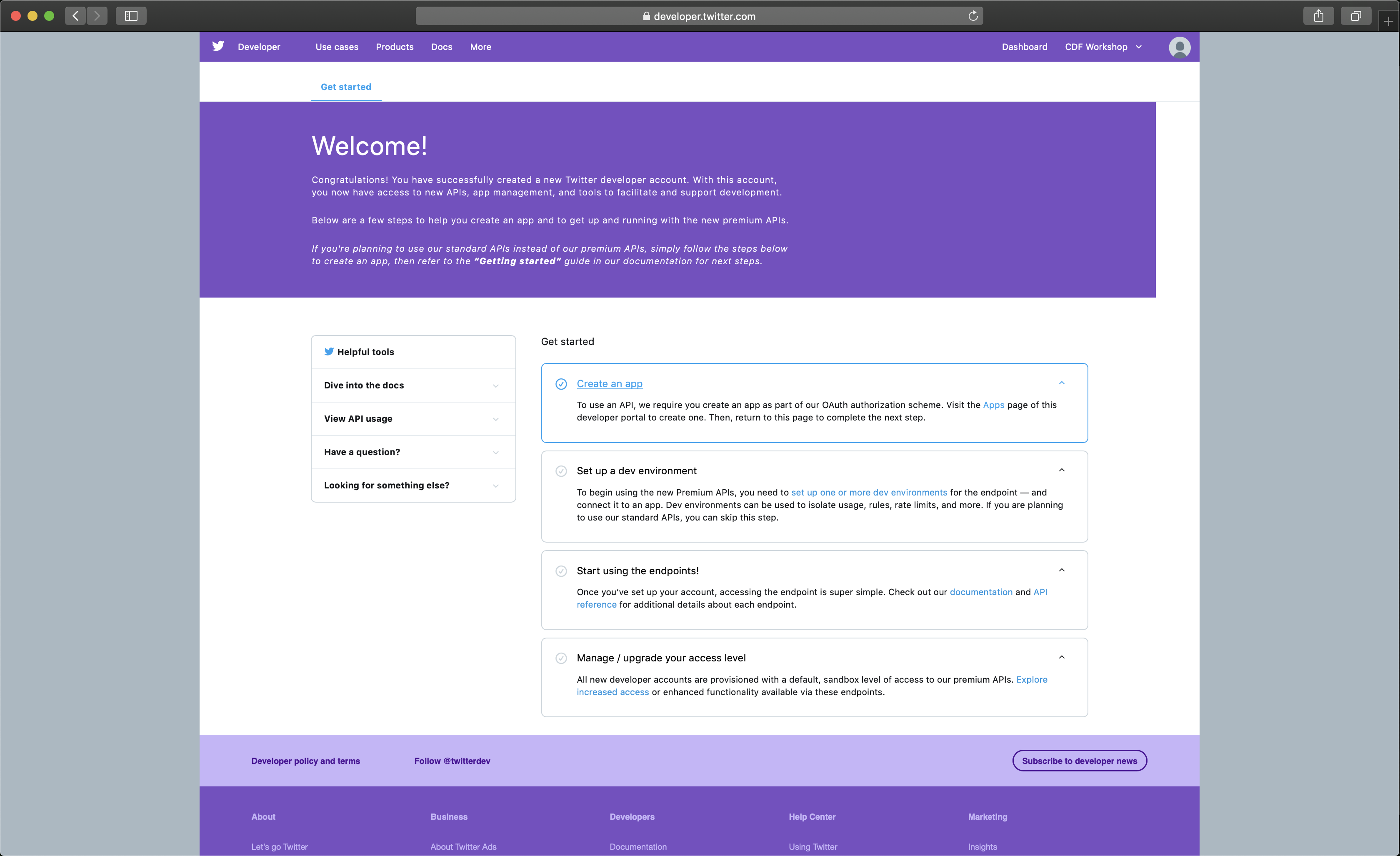The image size is (1400, 856).
Task: Click the Create an app checkmark circle
Action: pos(561,384)
